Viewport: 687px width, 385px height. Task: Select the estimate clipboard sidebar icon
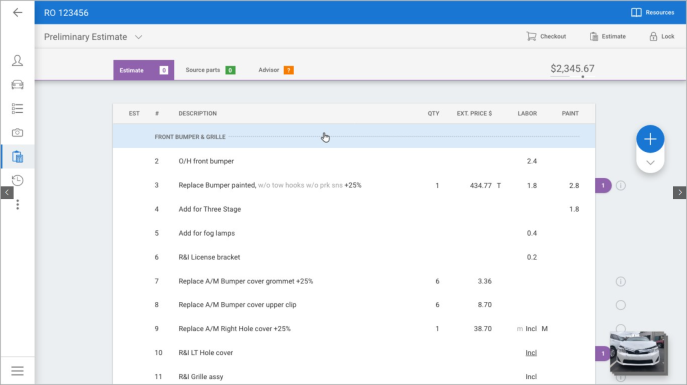18,157
